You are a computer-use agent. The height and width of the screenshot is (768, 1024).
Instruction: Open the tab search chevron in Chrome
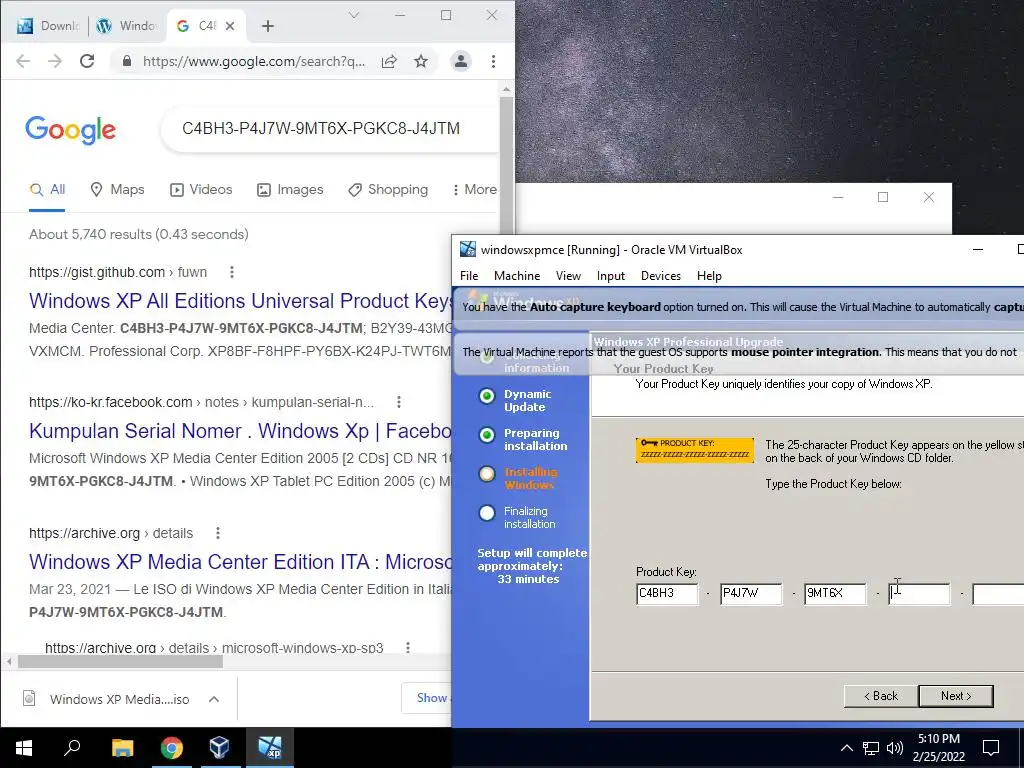tap(353, 15)
